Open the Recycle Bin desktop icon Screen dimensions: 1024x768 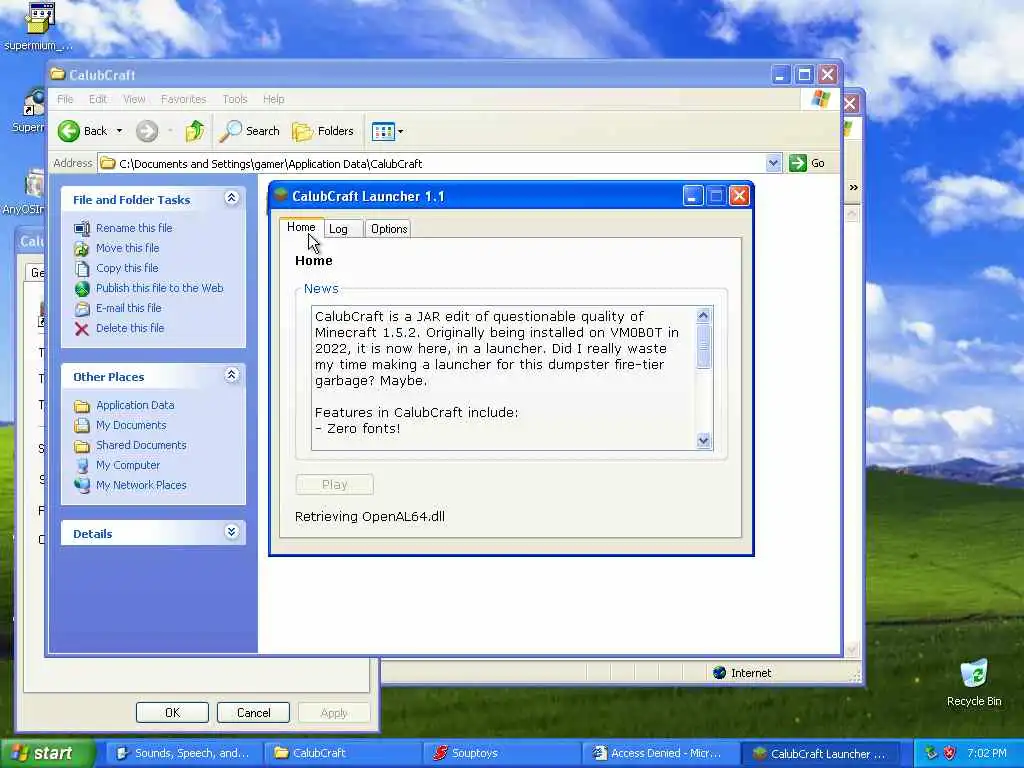[x=974, y=682]
